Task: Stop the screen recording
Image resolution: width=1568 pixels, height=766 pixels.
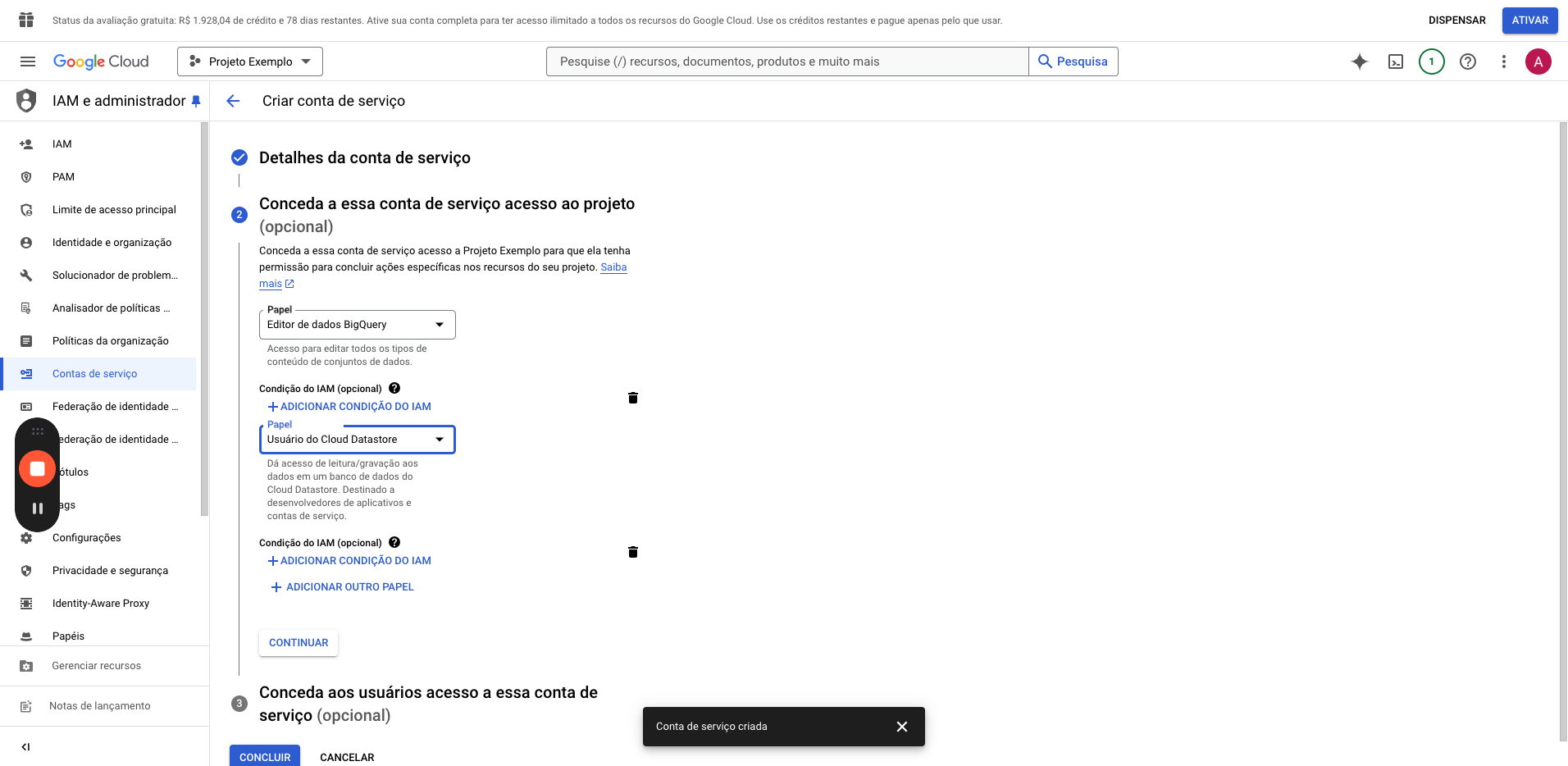Action: [38, 469]
